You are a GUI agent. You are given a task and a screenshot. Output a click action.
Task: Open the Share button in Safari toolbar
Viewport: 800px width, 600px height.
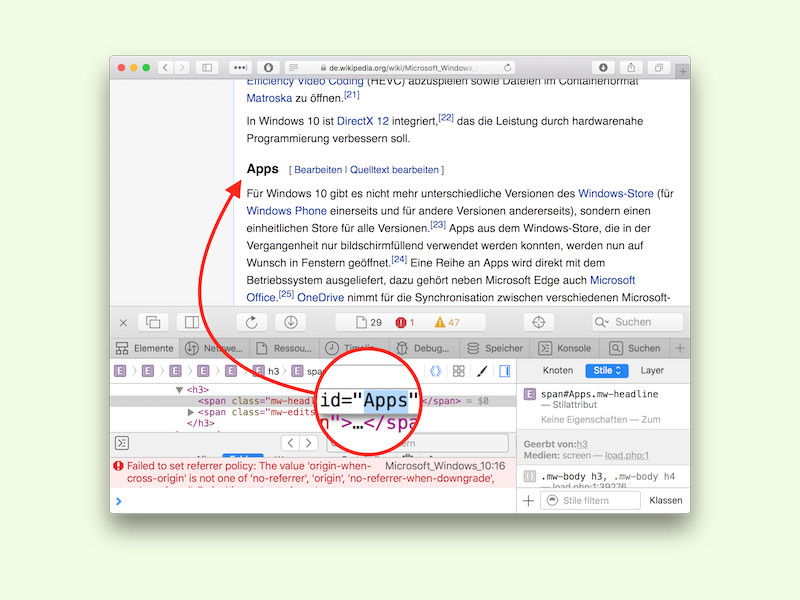631,67
